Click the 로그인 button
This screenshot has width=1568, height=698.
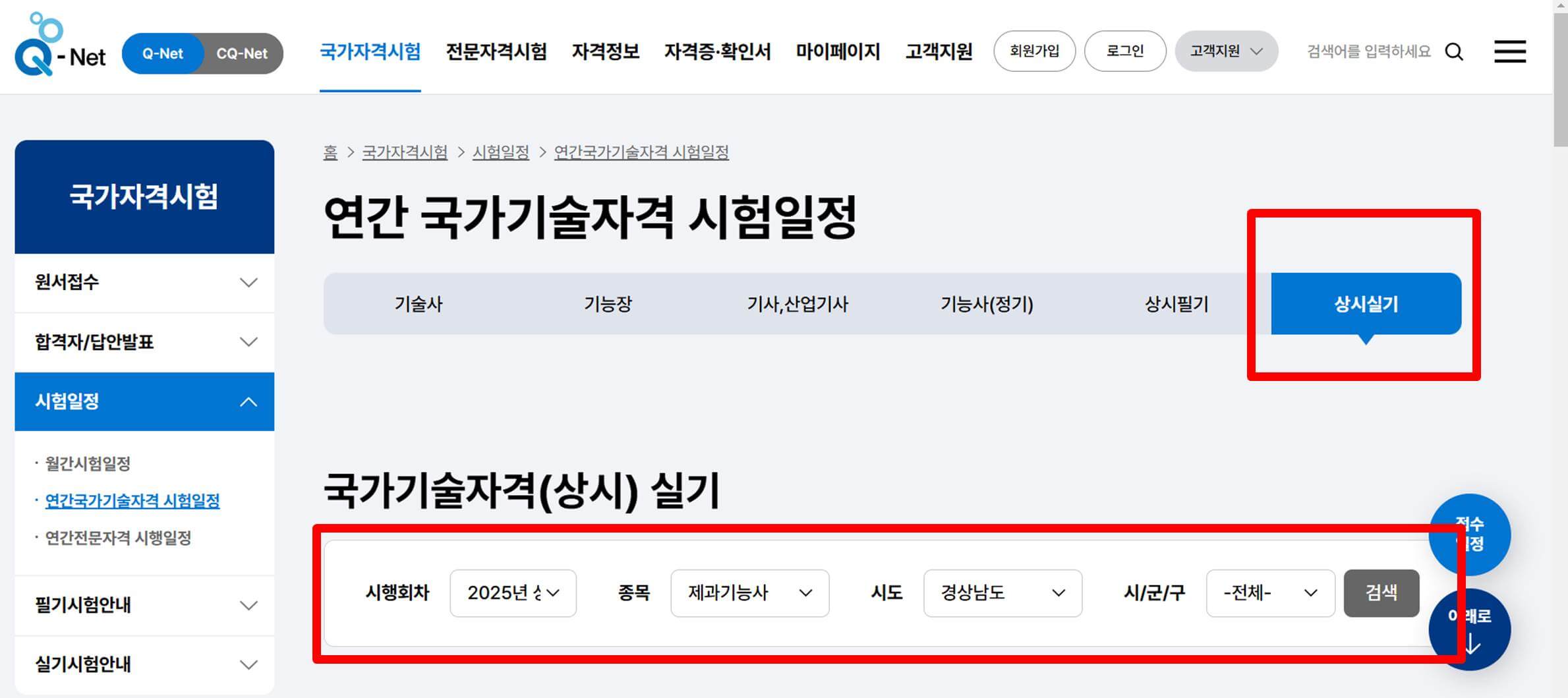point(1125,51)
